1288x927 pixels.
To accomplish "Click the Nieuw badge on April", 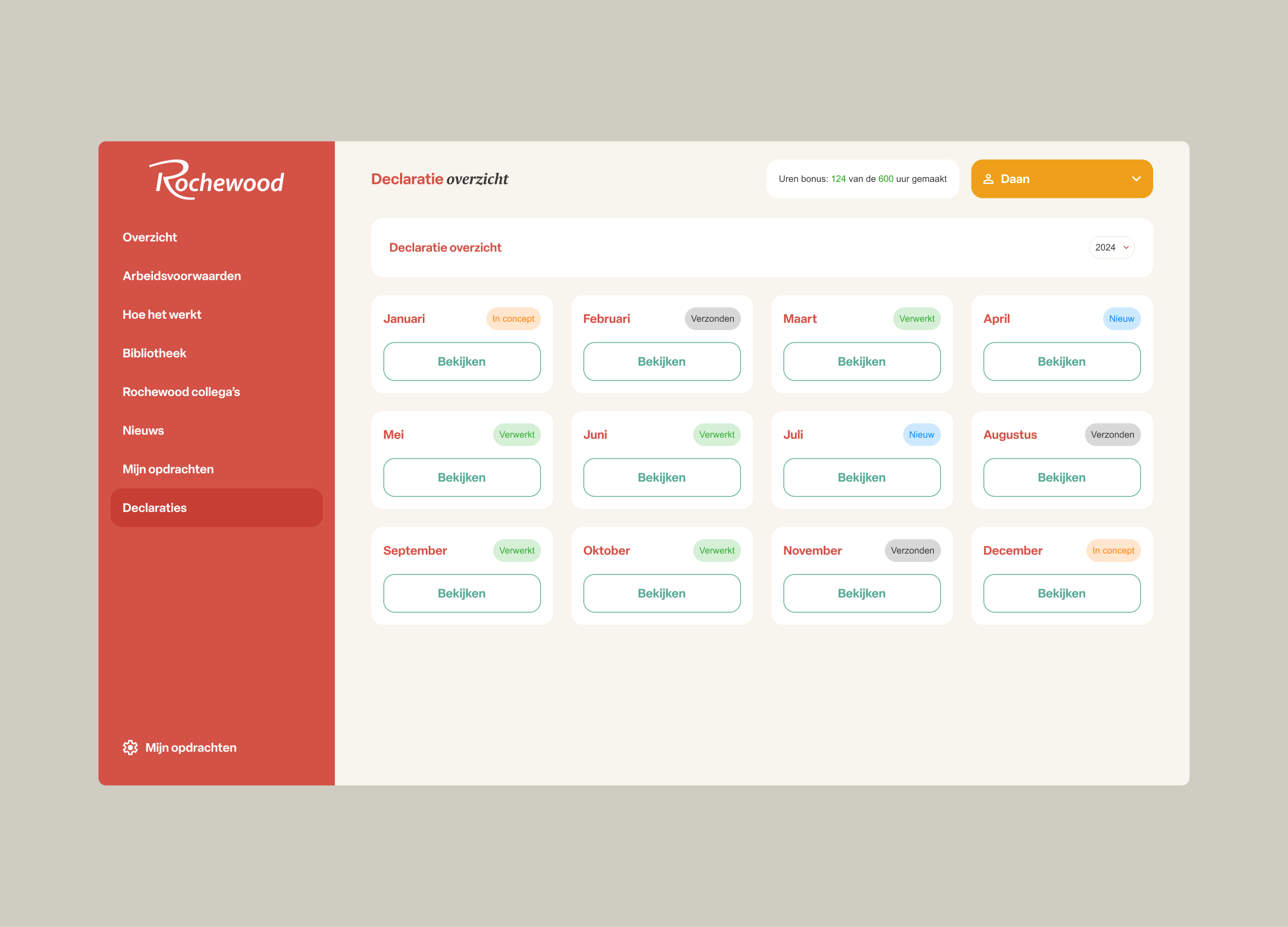I will [x=1122, y=319].
